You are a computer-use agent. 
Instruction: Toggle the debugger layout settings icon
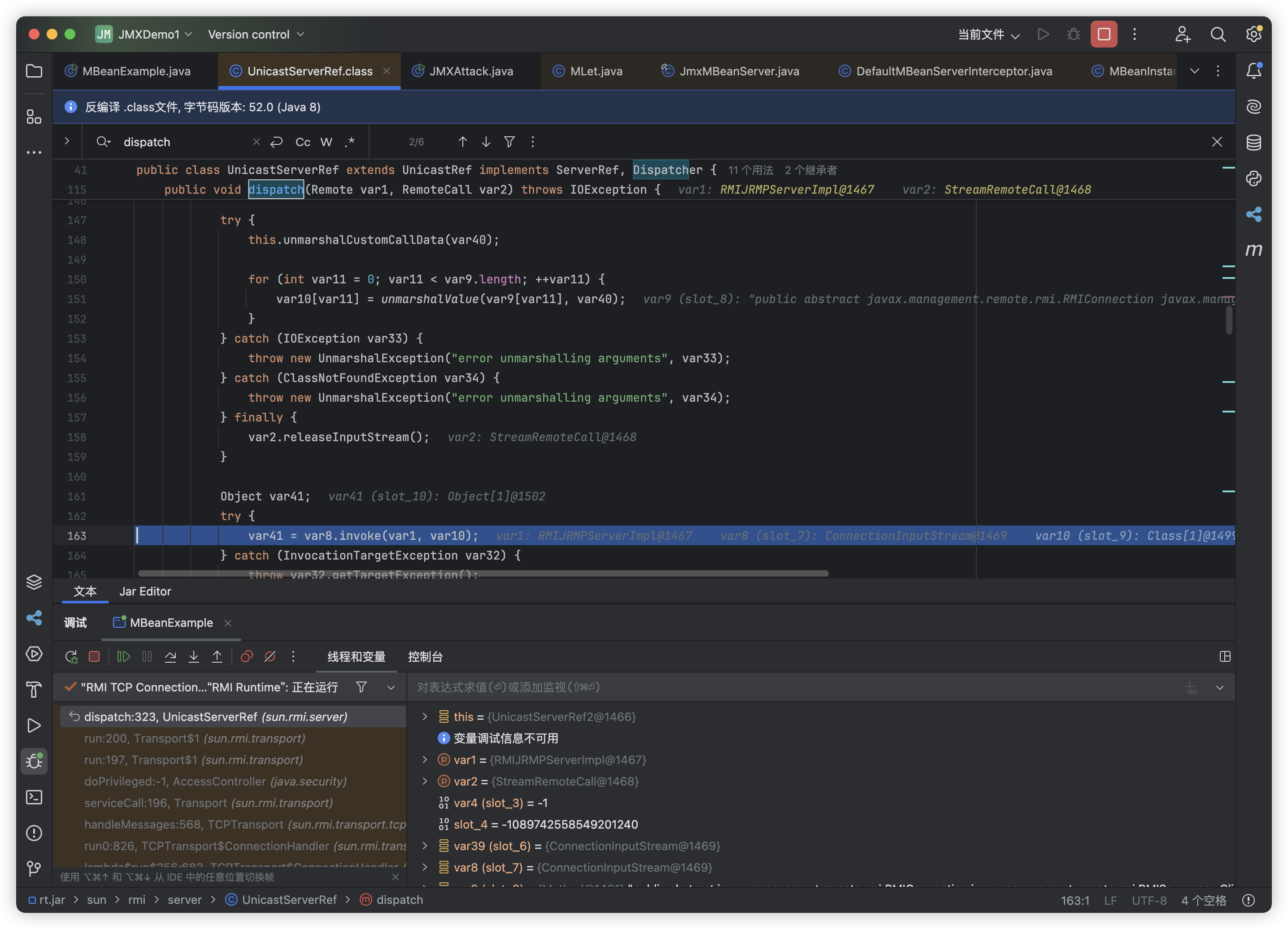1225,657
